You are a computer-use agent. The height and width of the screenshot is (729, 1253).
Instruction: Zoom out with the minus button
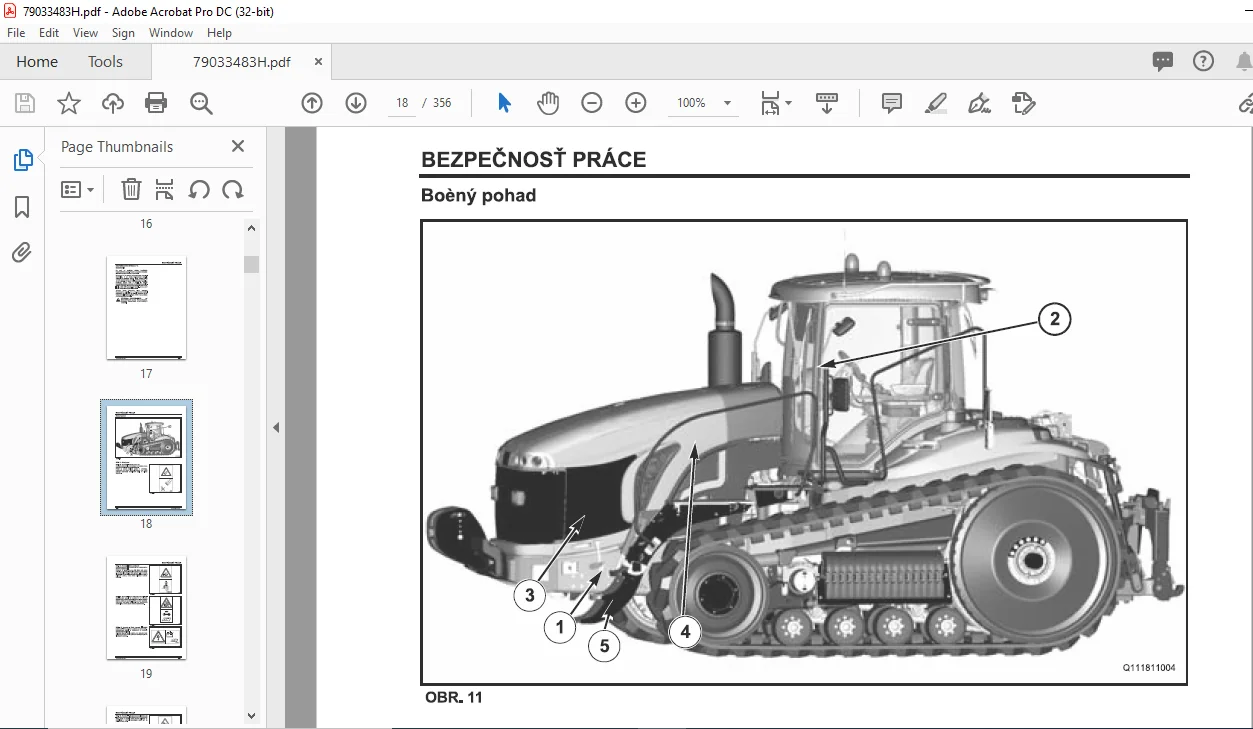592,103
